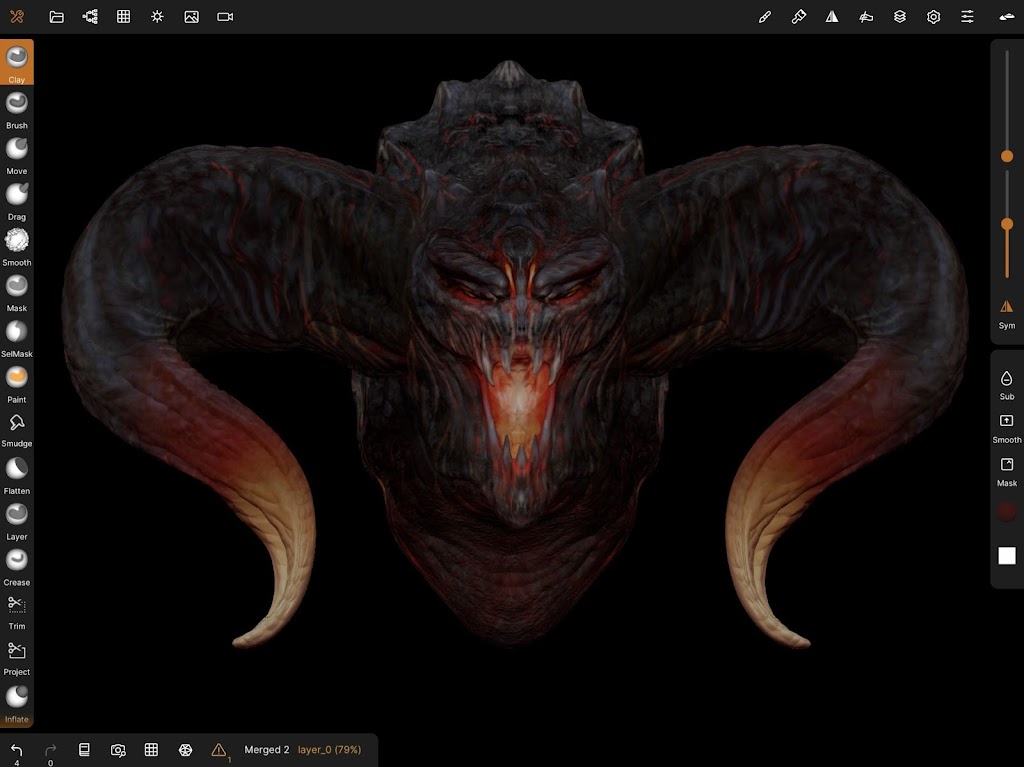Viewport: 1024px width, 767px height.
Task: Click the yellow warning triangle indicator
Action: click(219, 750)
